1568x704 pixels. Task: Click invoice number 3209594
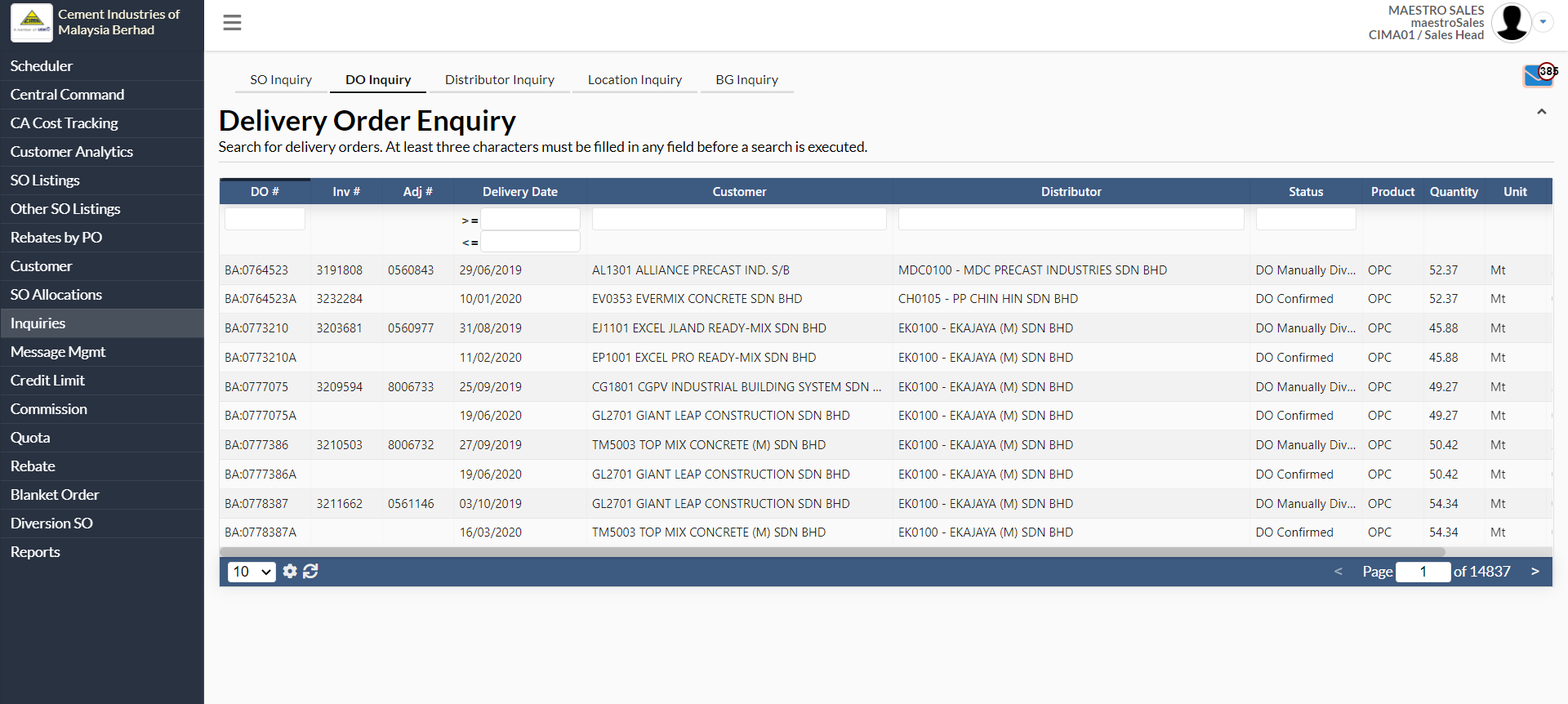(x=340, y=387)
